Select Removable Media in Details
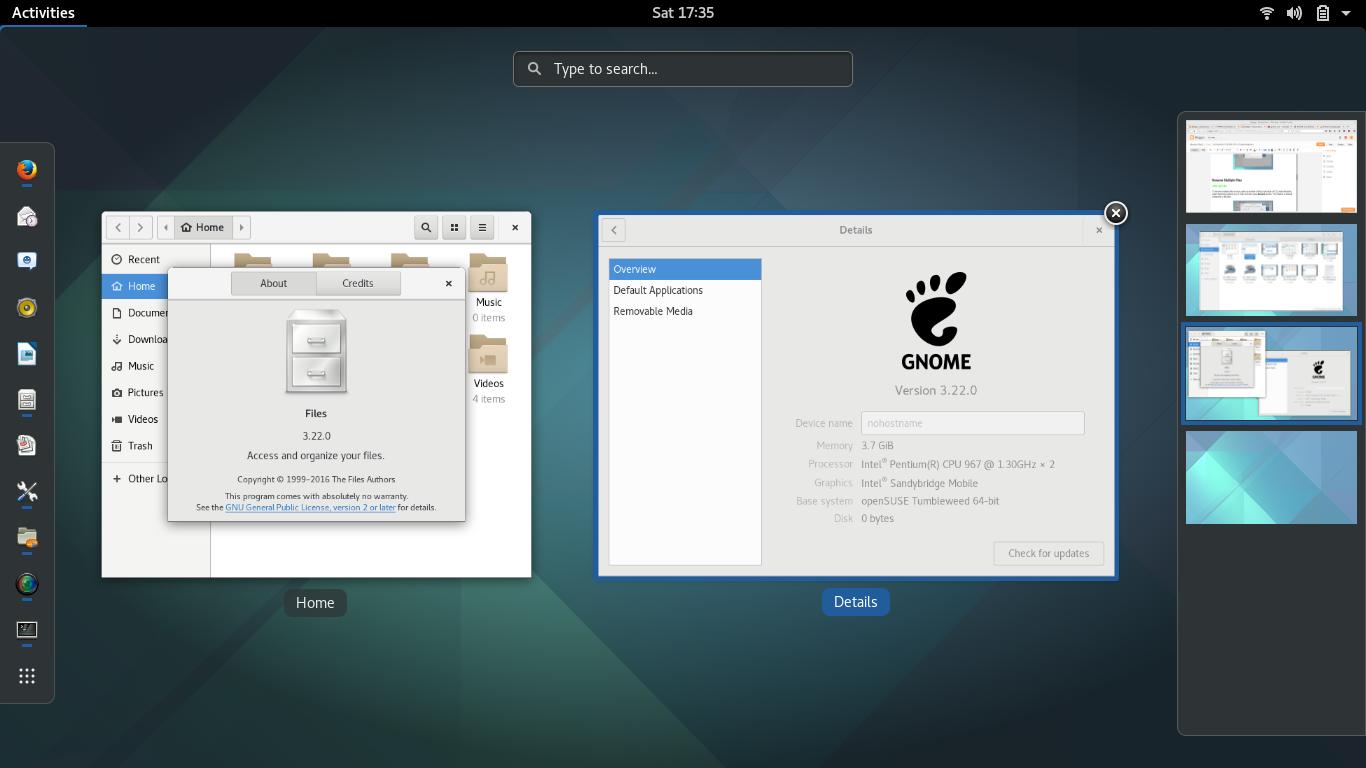 [x=685, y=311]
